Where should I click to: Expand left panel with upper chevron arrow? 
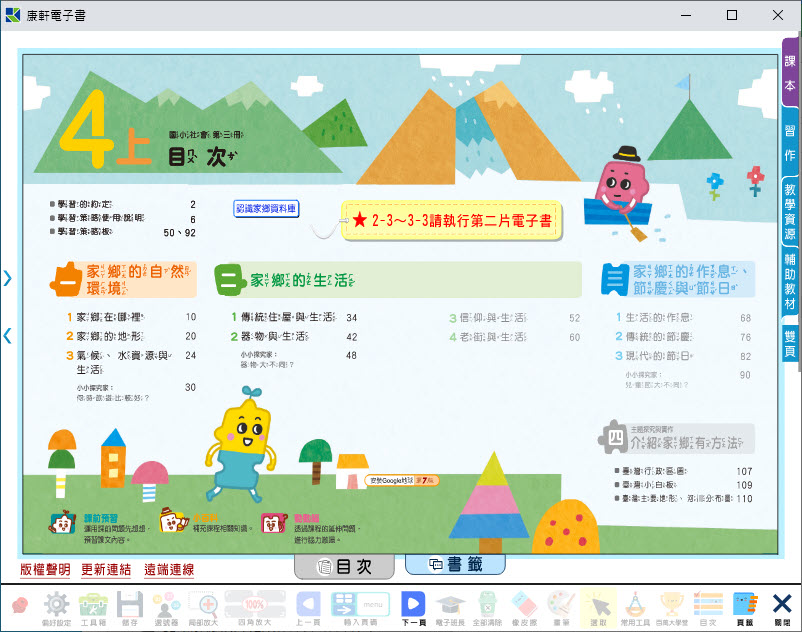8,279
